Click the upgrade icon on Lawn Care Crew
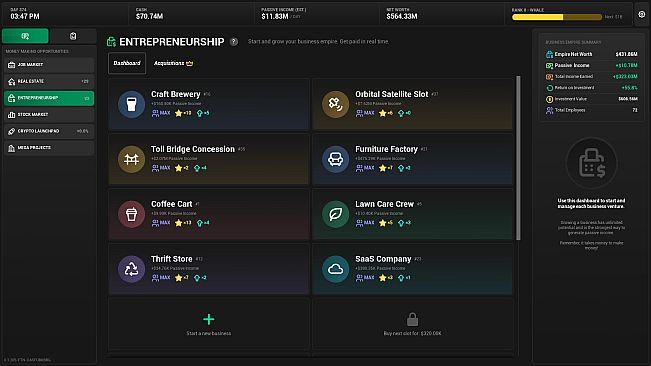This screenshot has height=366, width=651. click(401, 223)
